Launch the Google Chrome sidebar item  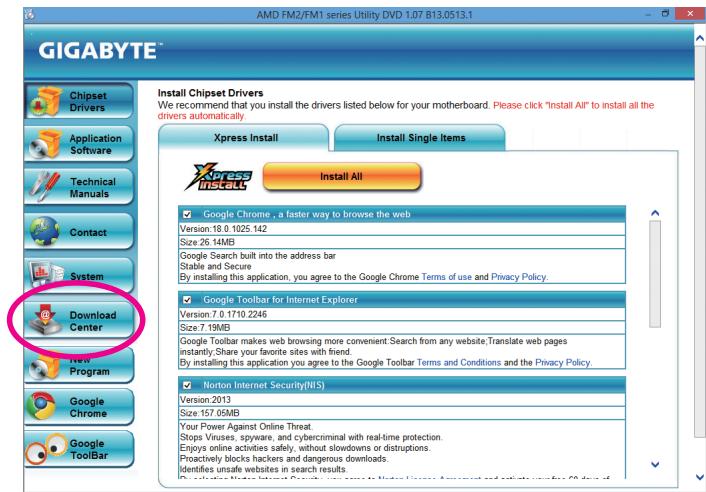pyautogui.click(x=79, y=407)
